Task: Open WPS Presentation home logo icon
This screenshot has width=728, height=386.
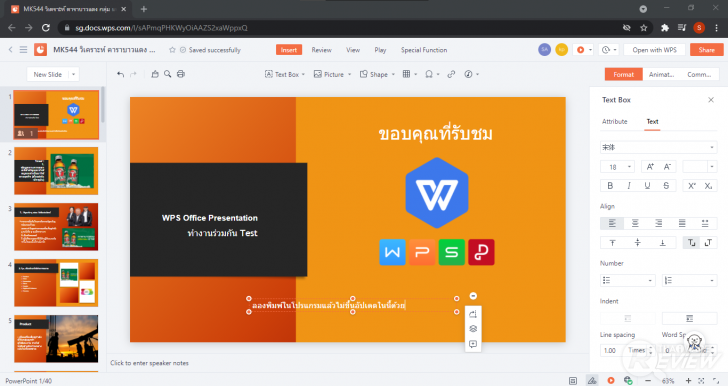Action: pos(40,49)
